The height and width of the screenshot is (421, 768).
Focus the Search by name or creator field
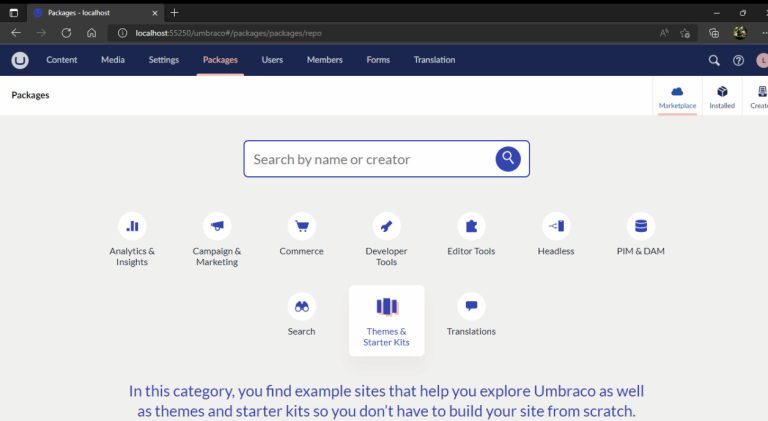point(370,159)
